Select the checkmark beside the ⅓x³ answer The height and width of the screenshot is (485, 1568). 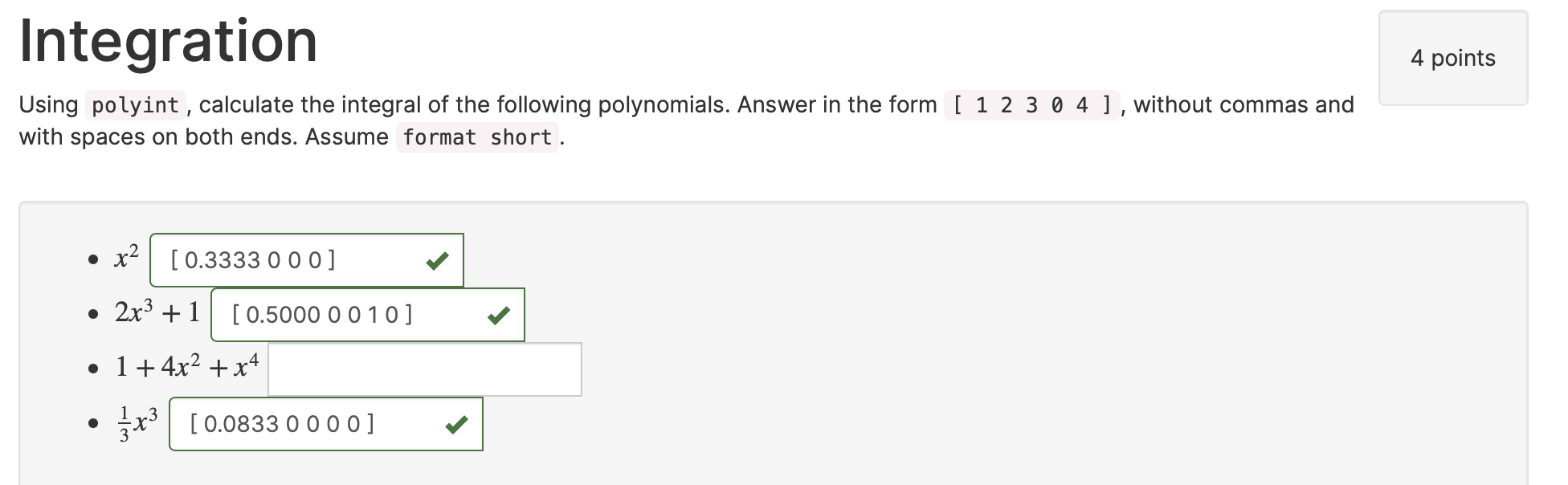pos(456,423)
